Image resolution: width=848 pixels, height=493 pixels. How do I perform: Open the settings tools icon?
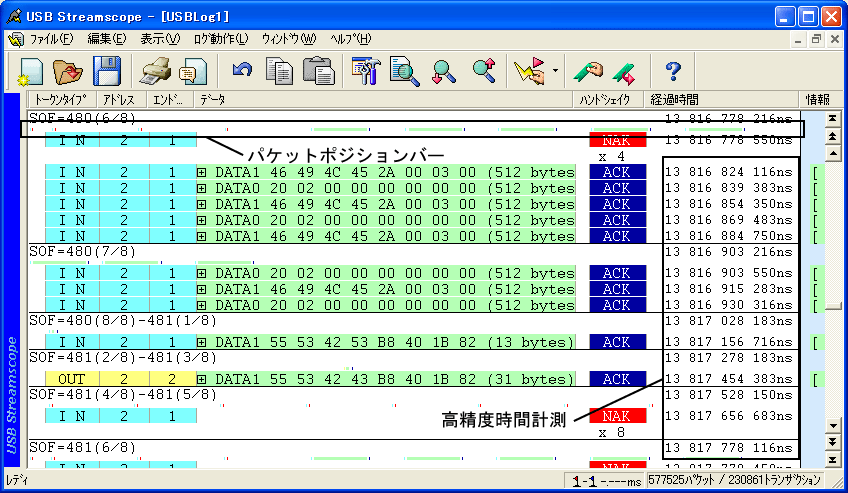366,71
